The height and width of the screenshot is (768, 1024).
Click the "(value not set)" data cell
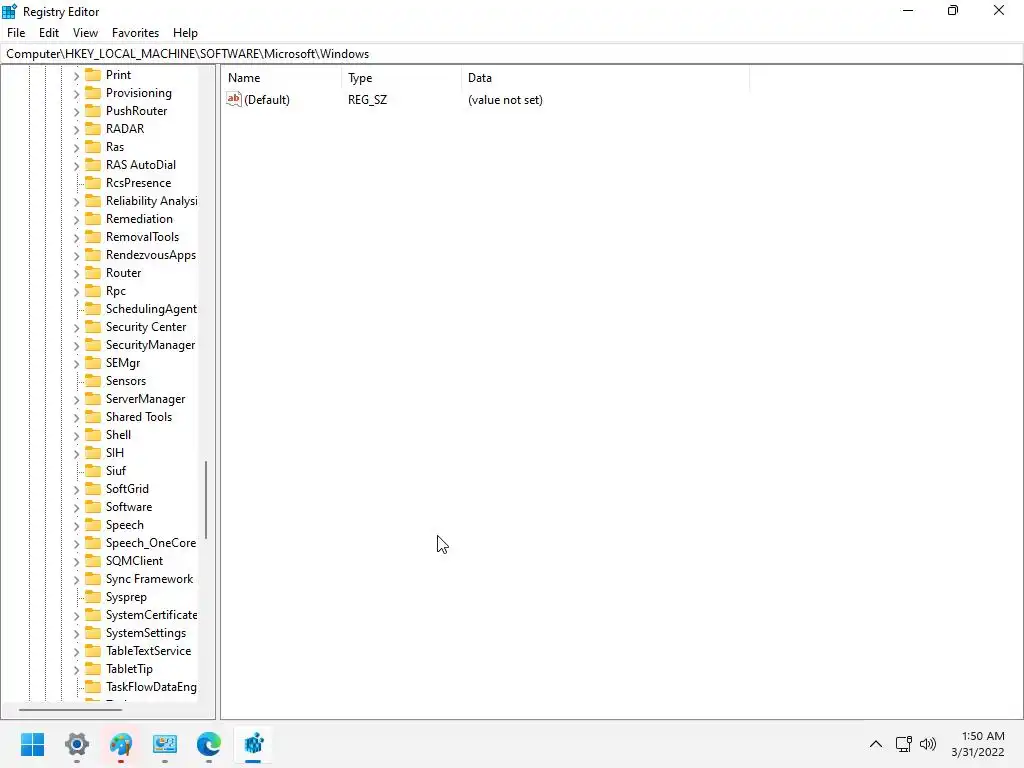coord(505,100)
